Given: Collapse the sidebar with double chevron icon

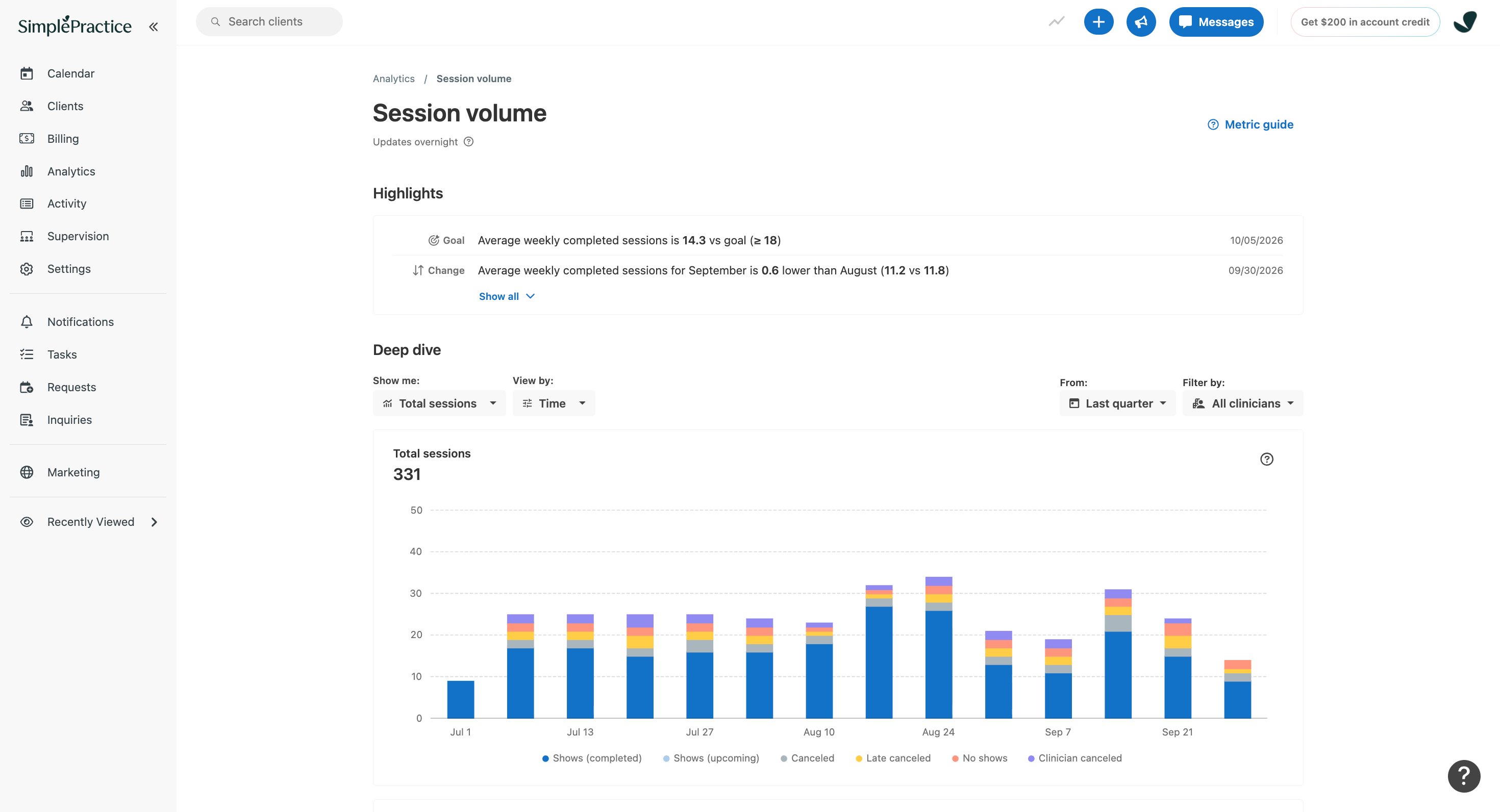Looking at the screenshot, I should [x=153, y=27].
